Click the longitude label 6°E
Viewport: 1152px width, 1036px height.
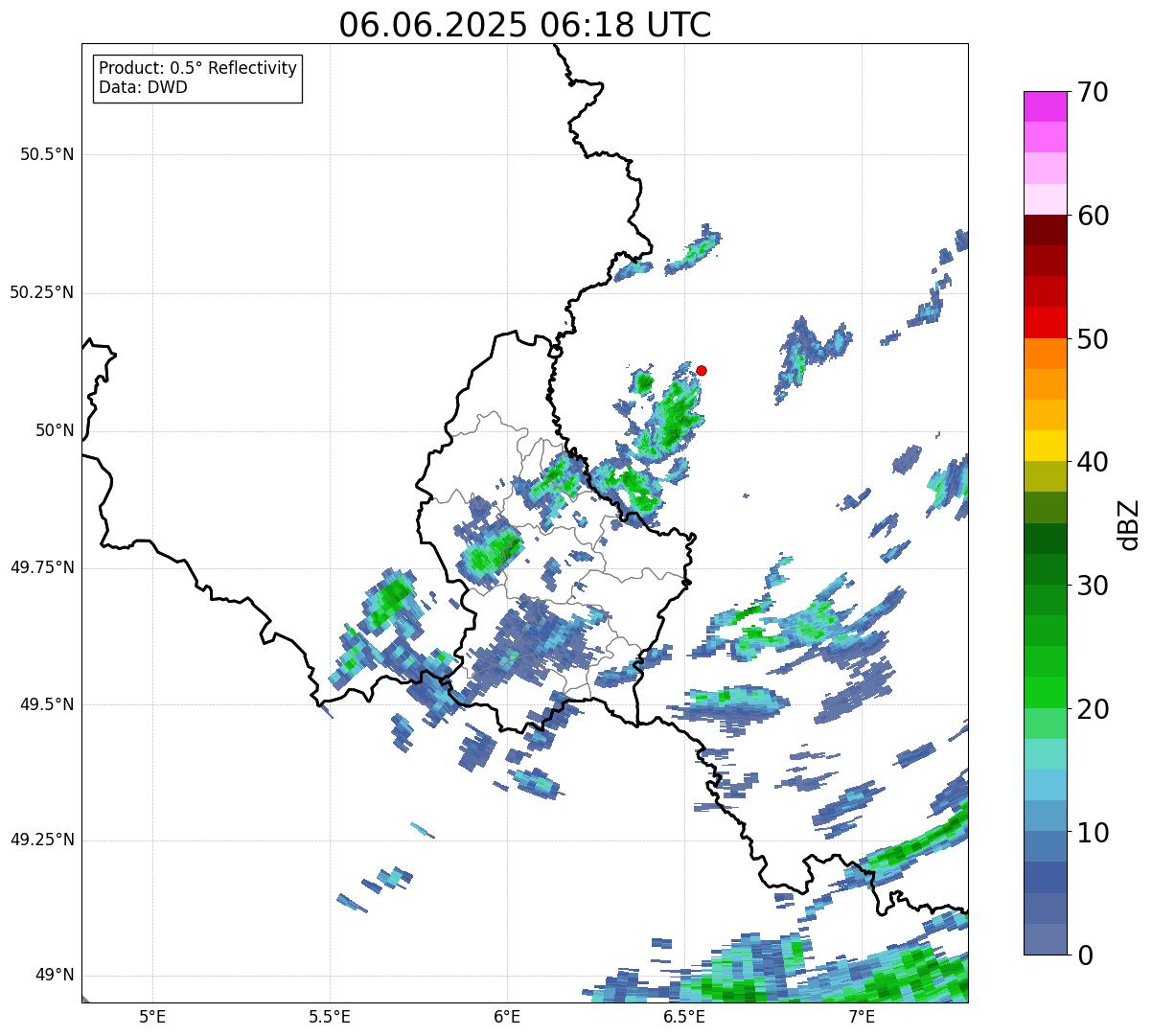[507, 1016]
